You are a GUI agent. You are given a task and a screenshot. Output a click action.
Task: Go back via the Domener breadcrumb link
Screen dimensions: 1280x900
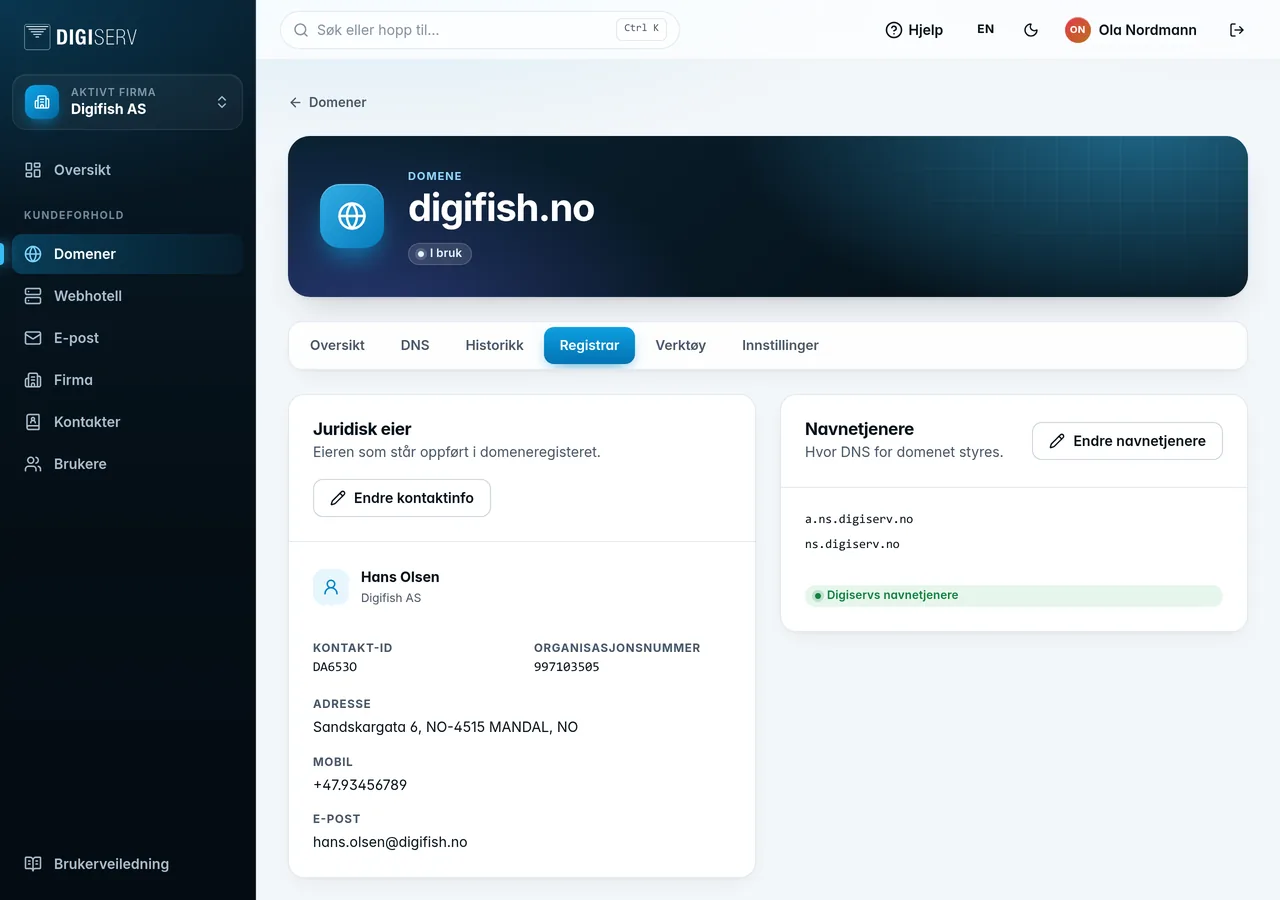328,102
